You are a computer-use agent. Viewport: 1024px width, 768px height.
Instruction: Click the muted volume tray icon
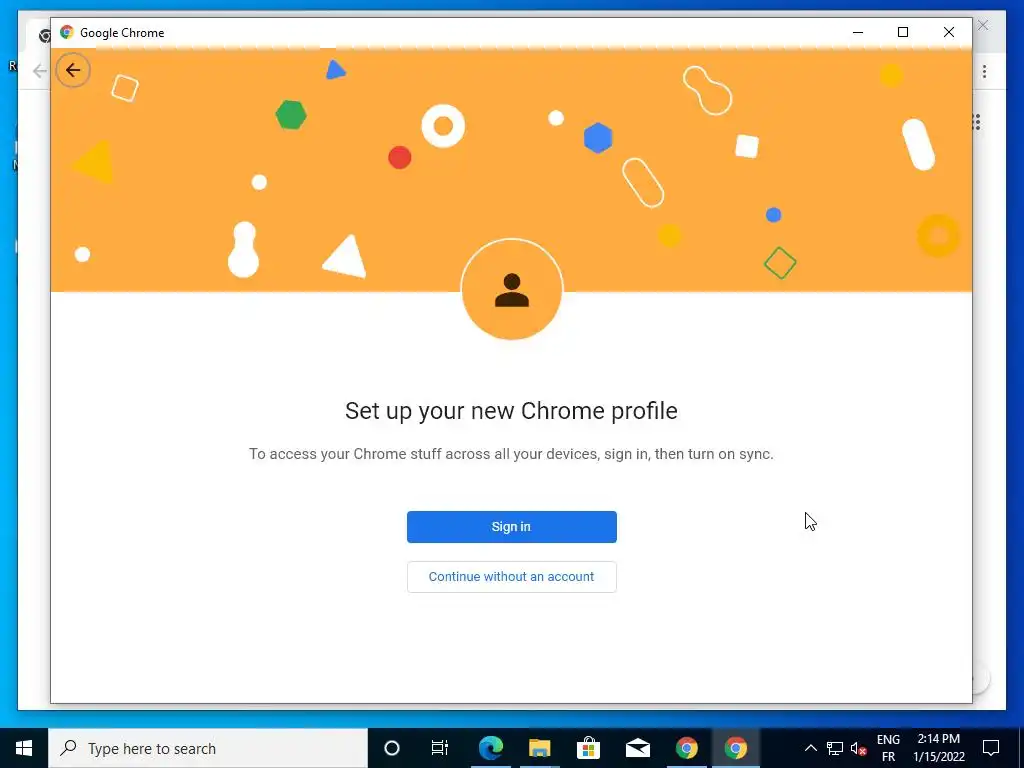(858, 748)
